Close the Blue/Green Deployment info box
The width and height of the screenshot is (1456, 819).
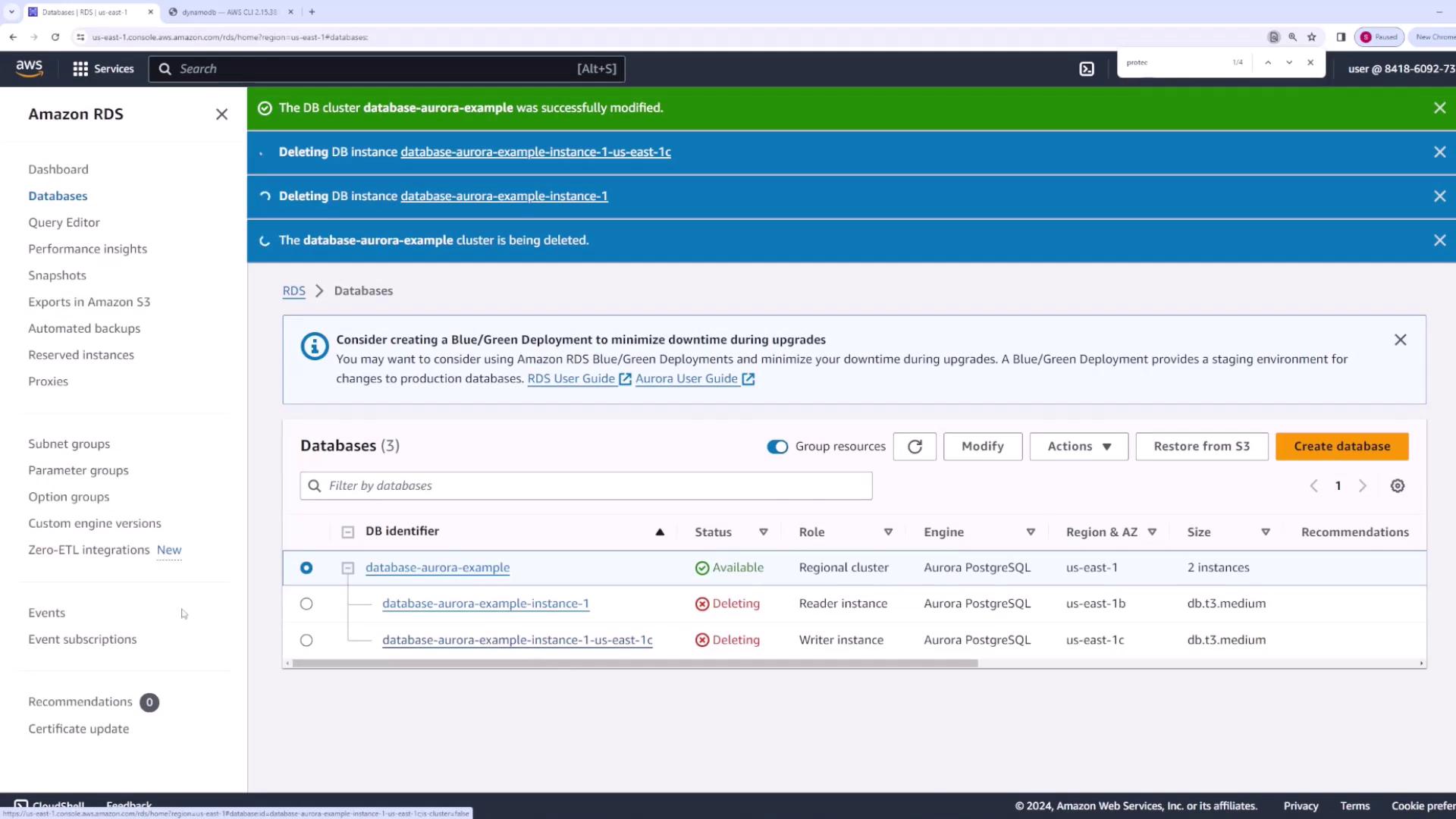pos(1400,340)
